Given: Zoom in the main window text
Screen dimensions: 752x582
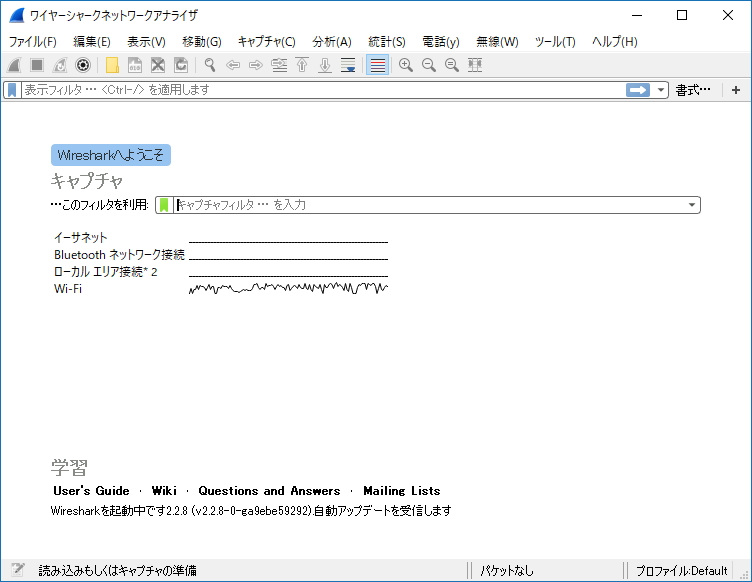Looking at the screenshot, I should pyautogui.click(x=406, y=65).
